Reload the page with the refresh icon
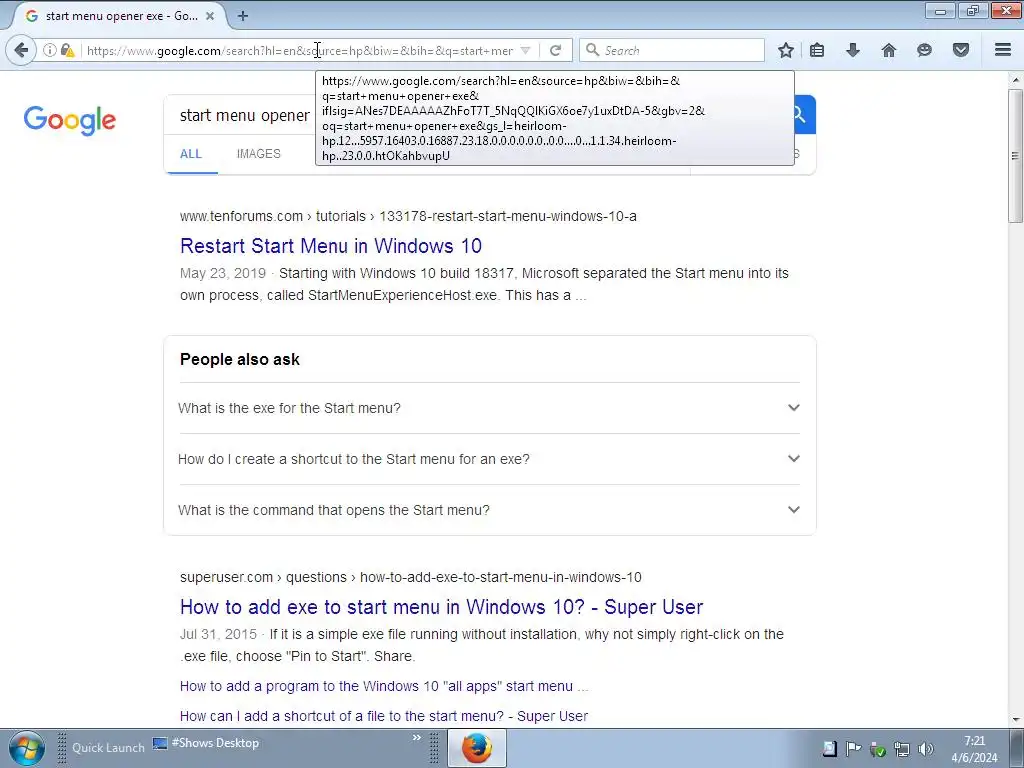Image resolution: width=1024 pixels, height=768 pixels. click(x=556, y=50)
